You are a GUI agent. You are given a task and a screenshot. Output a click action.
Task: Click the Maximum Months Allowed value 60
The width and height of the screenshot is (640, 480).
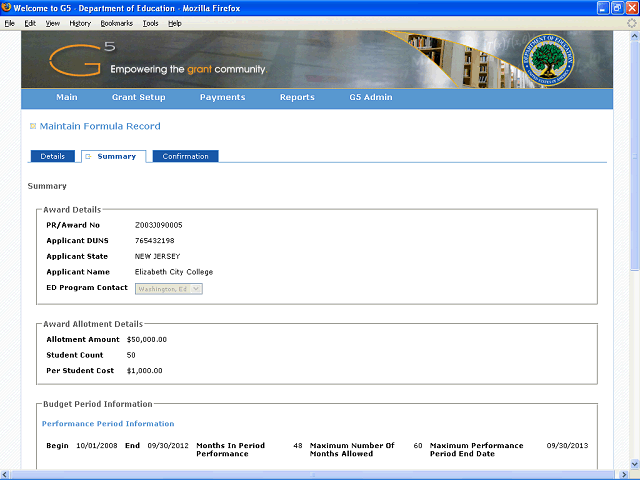point(418,446)
